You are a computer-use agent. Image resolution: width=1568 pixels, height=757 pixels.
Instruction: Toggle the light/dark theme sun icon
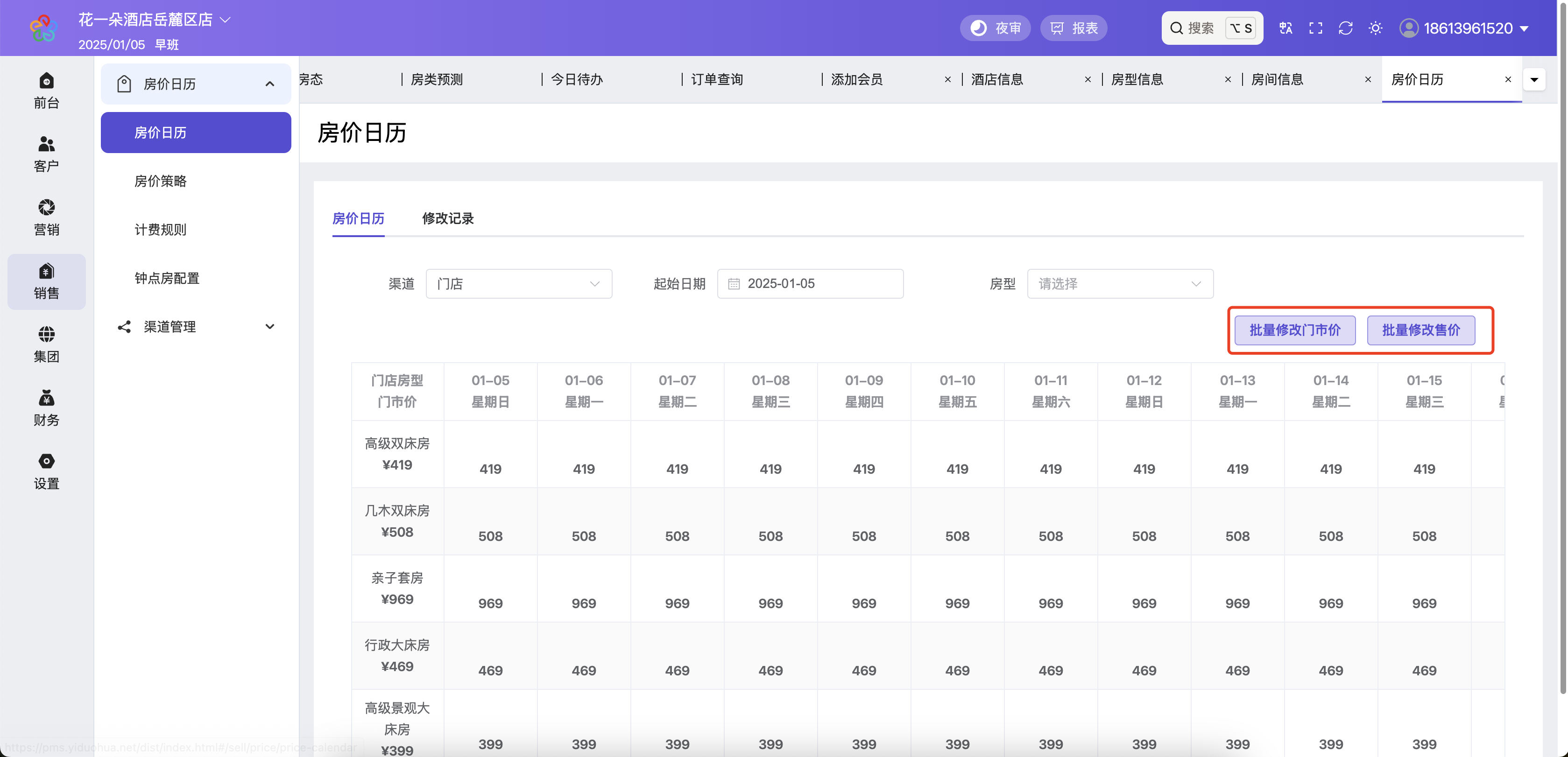point(1375,28)
